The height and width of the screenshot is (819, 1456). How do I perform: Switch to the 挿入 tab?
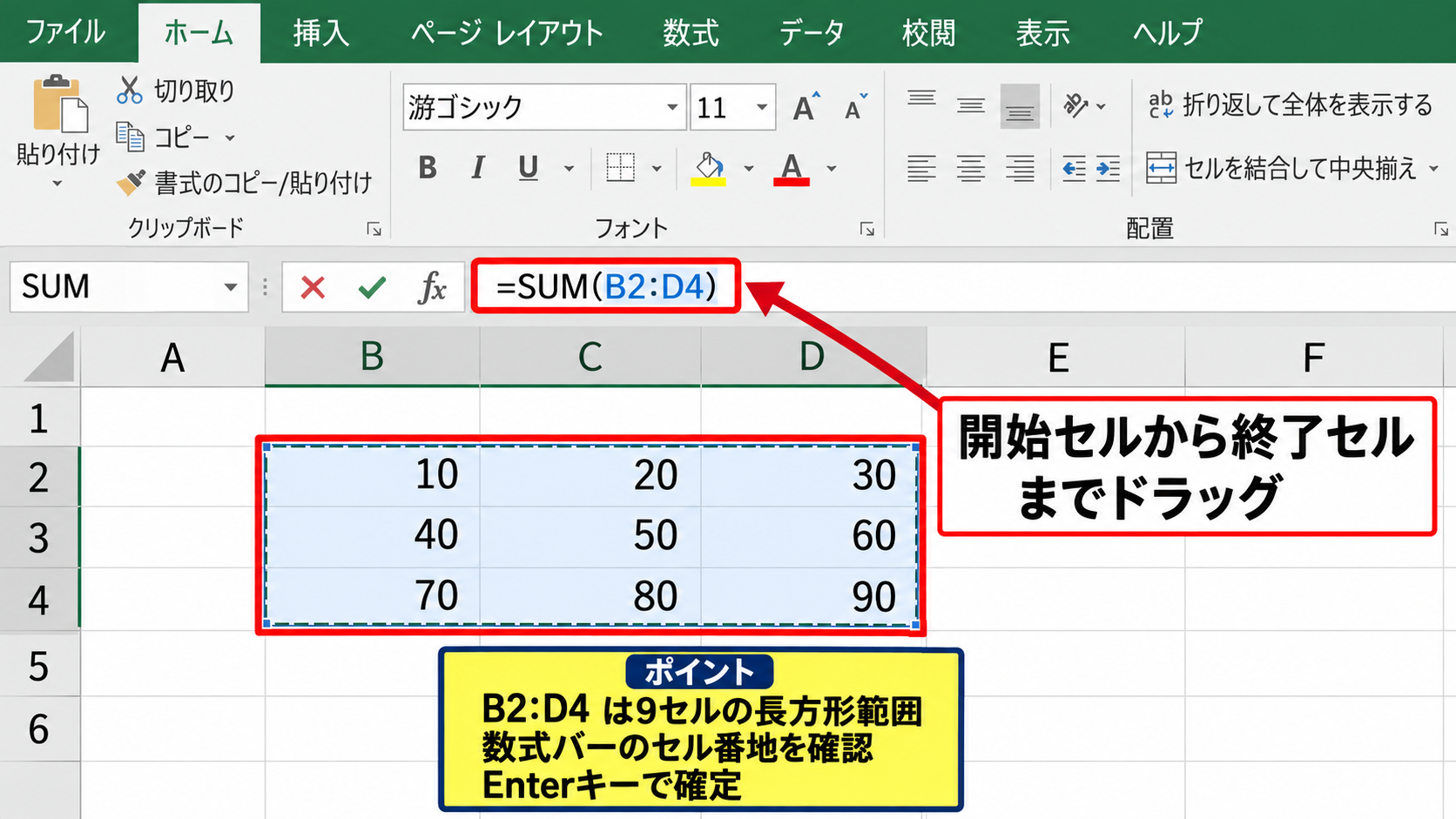click(321, 33)
